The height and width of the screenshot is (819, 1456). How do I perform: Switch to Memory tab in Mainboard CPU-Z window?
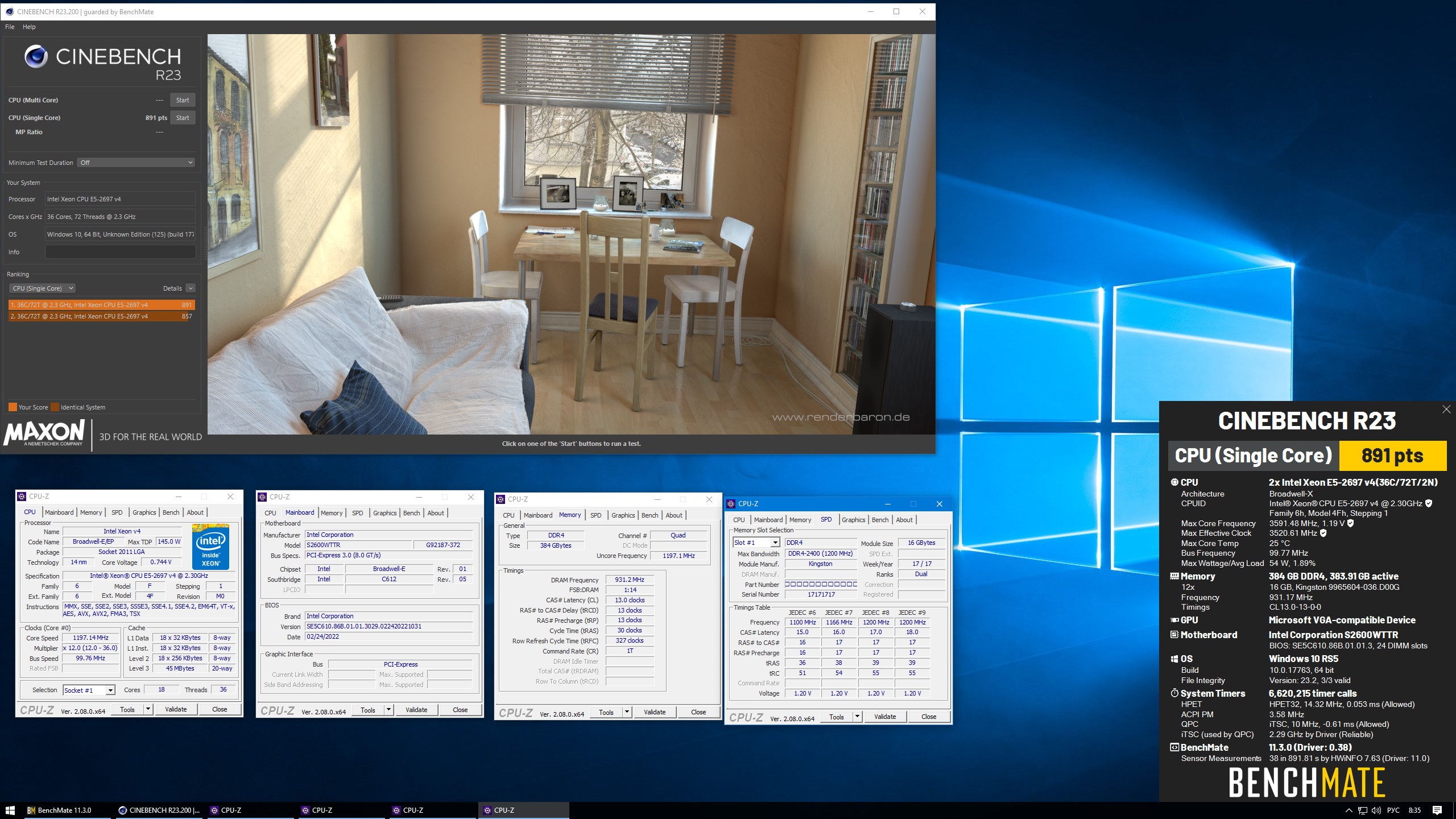click(332, 513)
